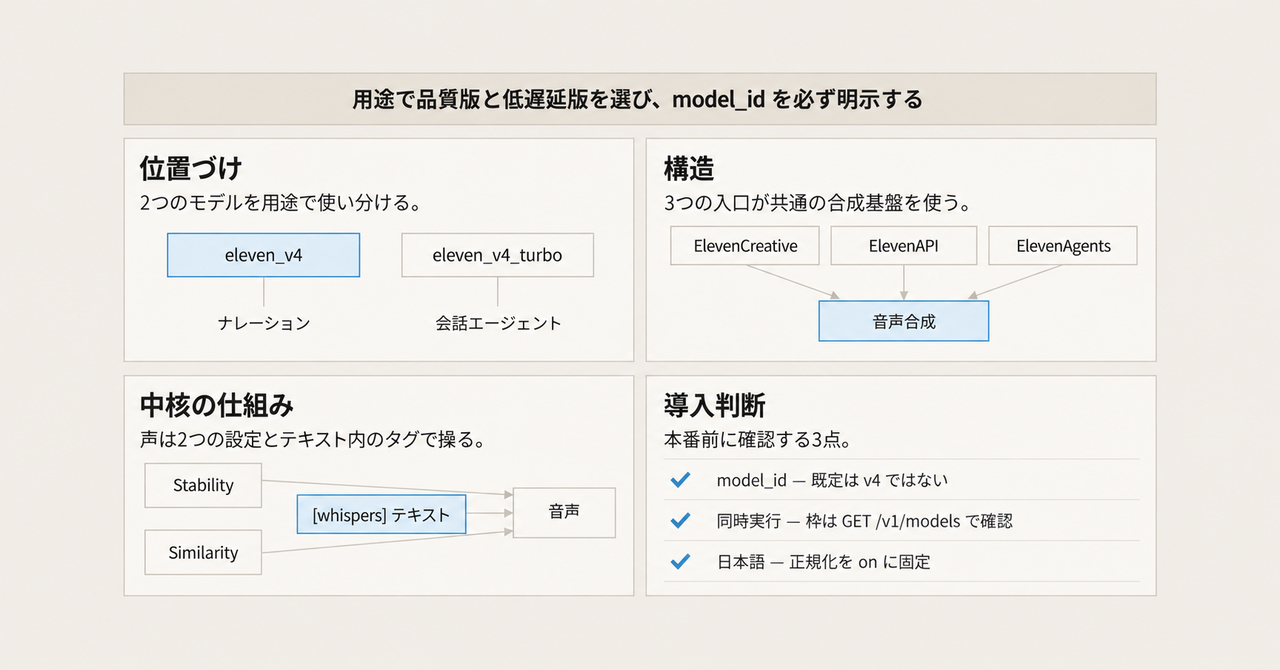Select the ElevenAPI box
Image resolution: width=1280 pixels, height=670 pixels.
coord(904,246)
